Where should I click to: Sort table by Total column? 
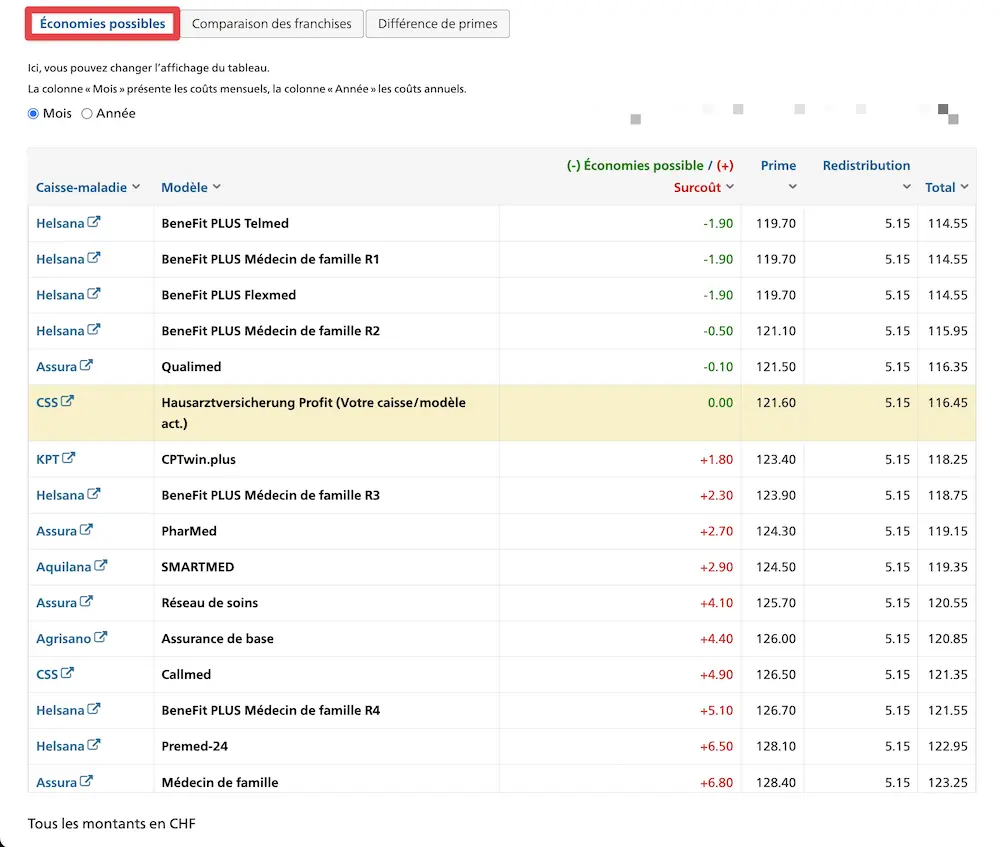[x=947, y=187]
